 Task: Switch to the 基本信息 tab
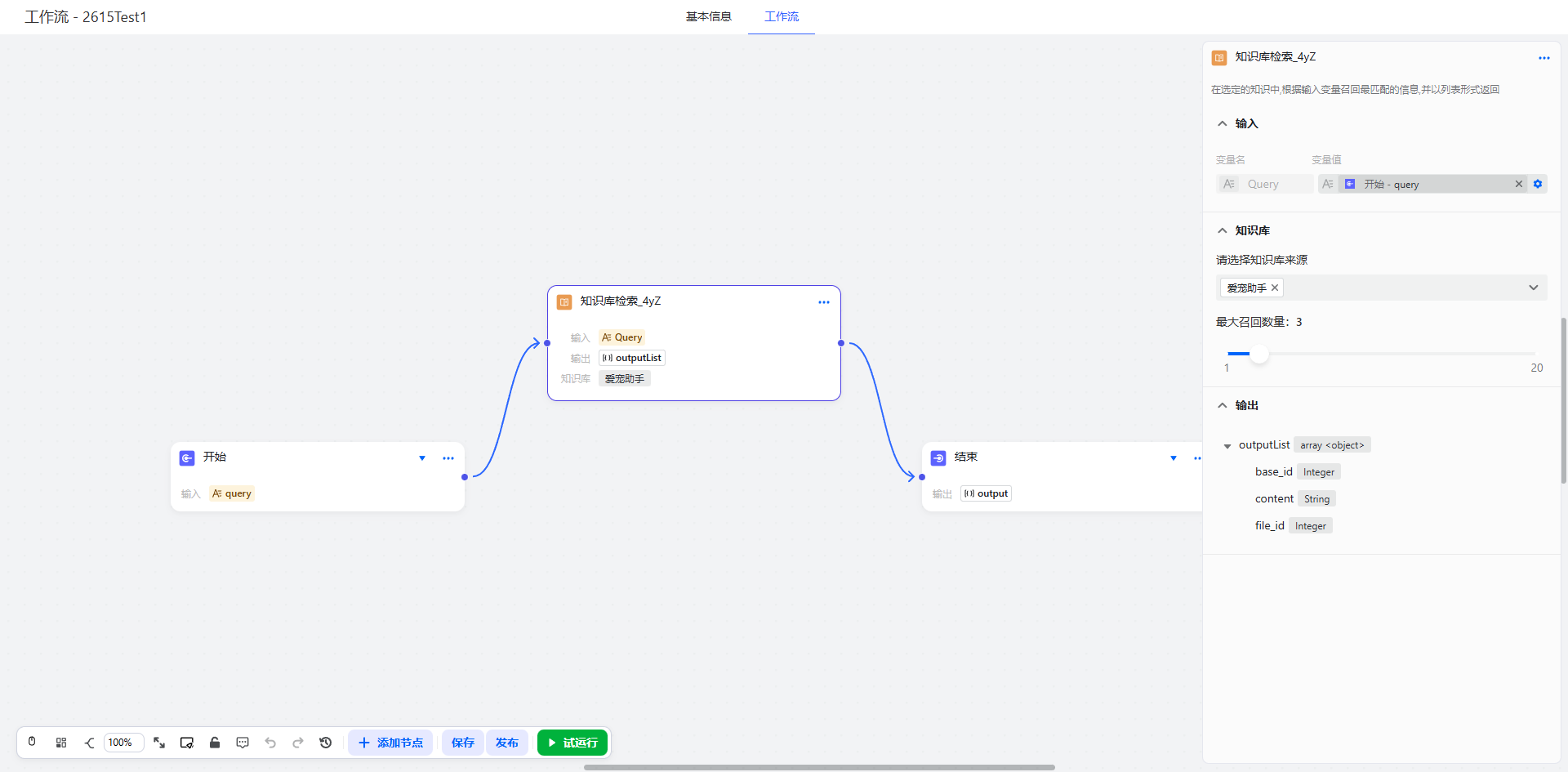[708, 16]
